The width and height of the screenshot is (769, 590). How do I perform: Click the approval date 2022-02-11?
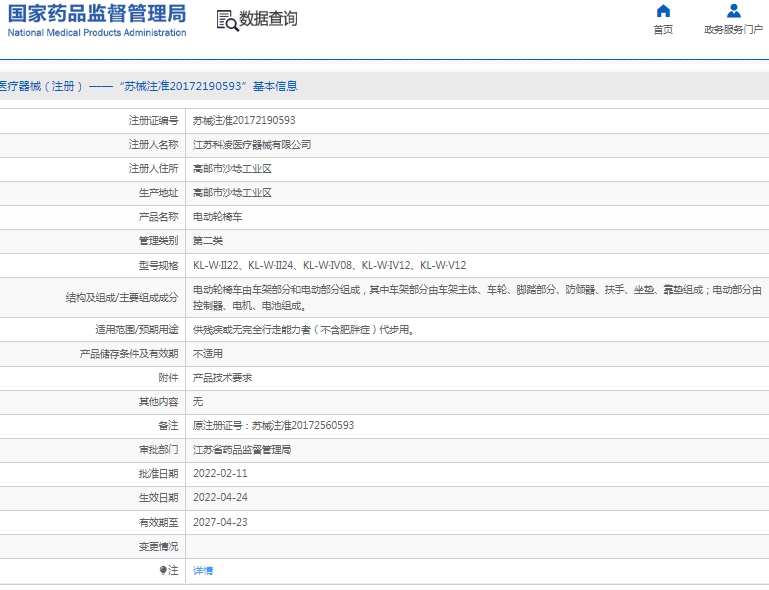click(x=220, y=473)
